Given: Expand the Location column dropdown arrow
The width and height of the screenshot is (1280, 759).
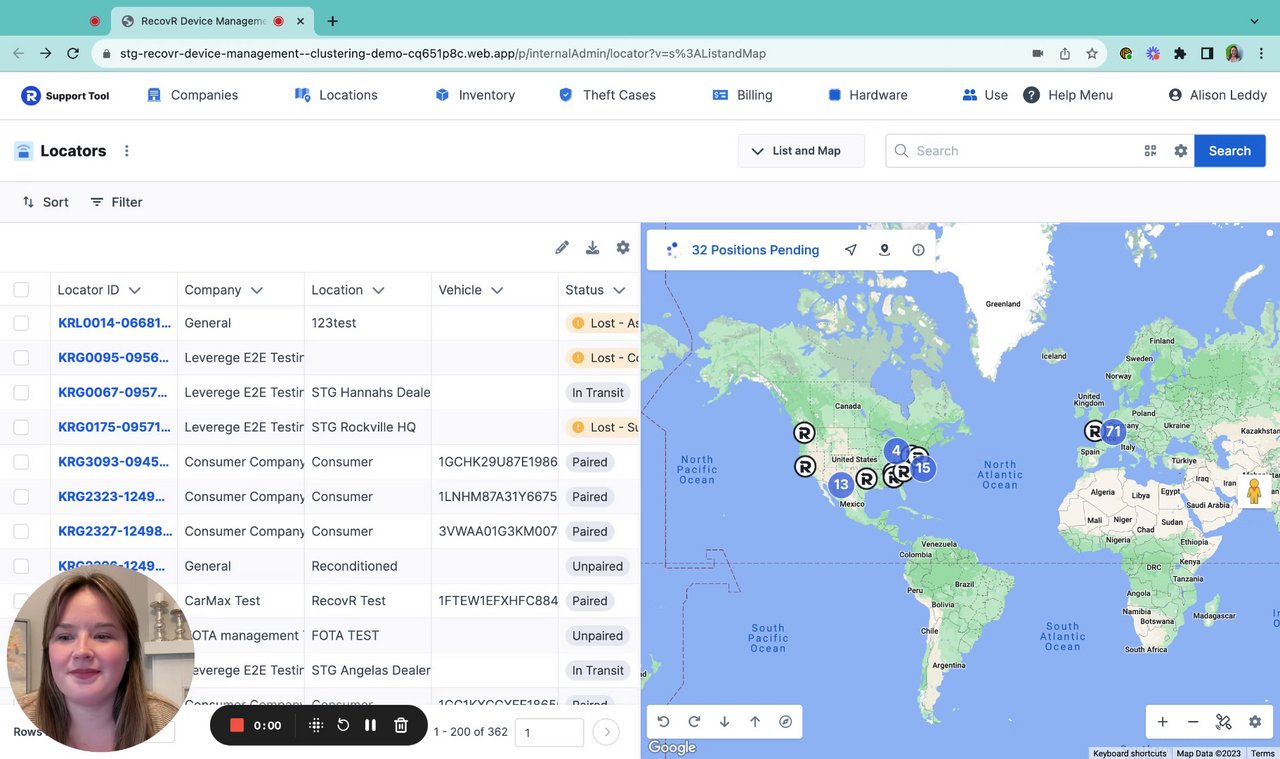Looking at the screenshot, I should click(378, 290).
